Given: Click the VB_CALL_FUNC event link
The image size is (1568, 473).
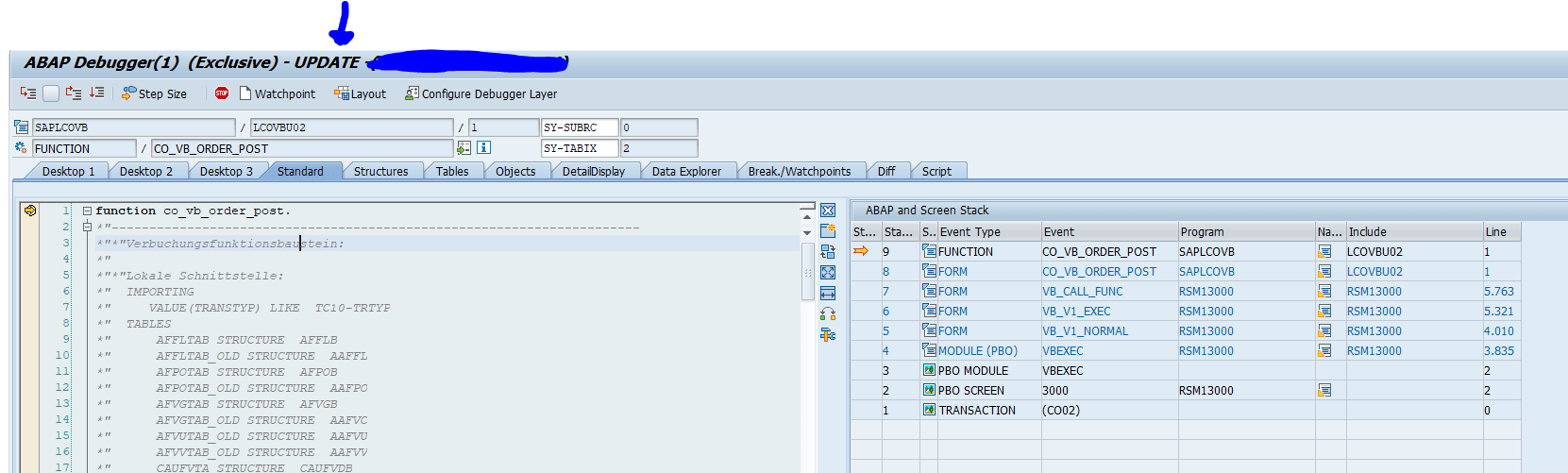Looking at the screenshot, I should [x=1082, y=292].
